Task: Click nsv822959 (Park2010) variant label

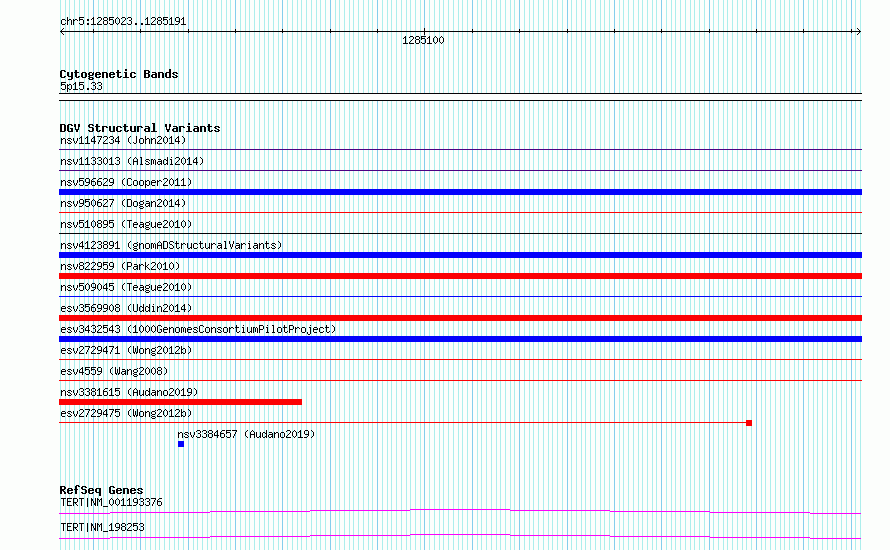Action: [120, 266]
